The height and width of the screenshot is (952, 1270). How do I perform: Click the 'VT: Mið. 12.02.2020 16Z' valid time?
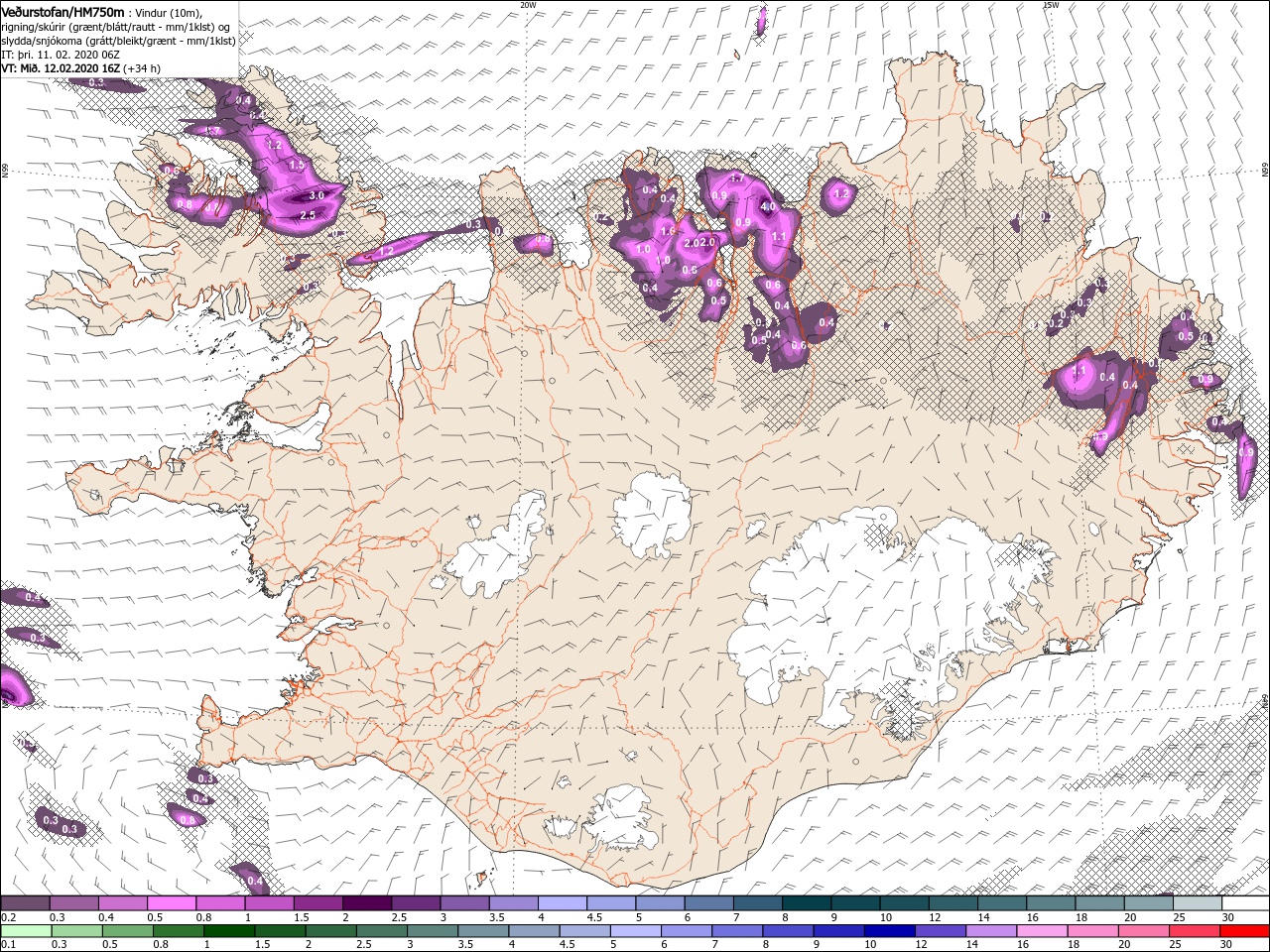pyautogui.click(x=62, y=68)
